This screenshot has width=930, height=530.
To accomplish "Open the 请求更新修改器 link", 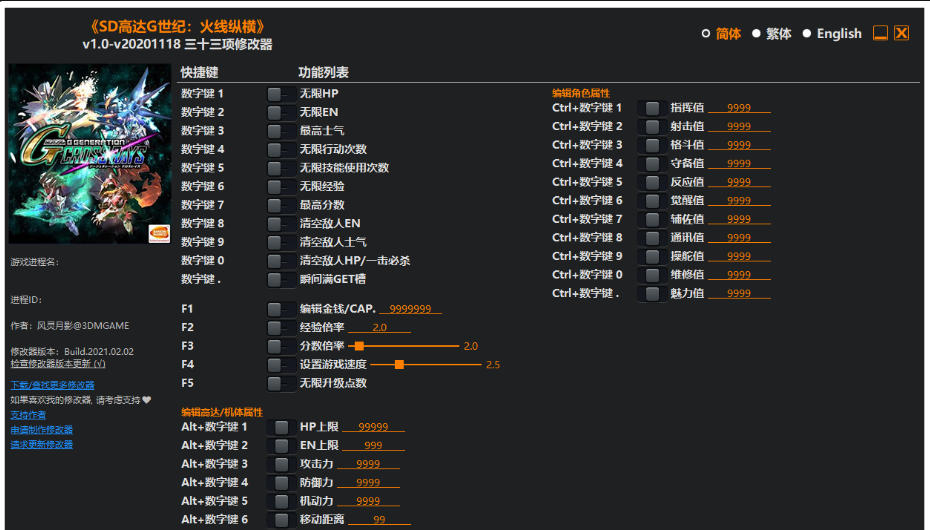I will tap(42, 445).
